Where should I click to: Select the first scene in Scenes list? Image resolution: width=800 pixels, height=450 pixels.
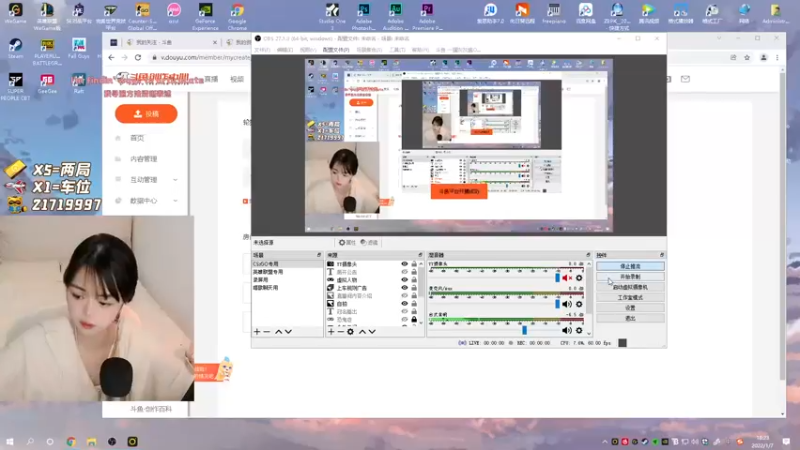[287, 264]
